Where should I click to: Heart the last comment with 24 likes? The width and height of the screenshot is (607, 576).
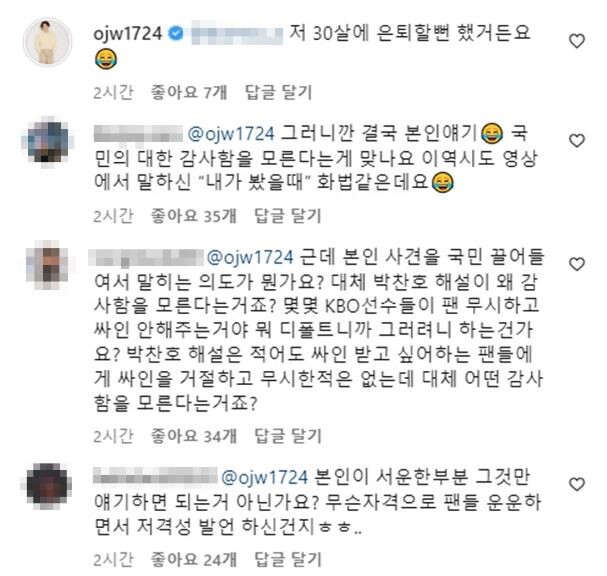(x=577, y=484)
